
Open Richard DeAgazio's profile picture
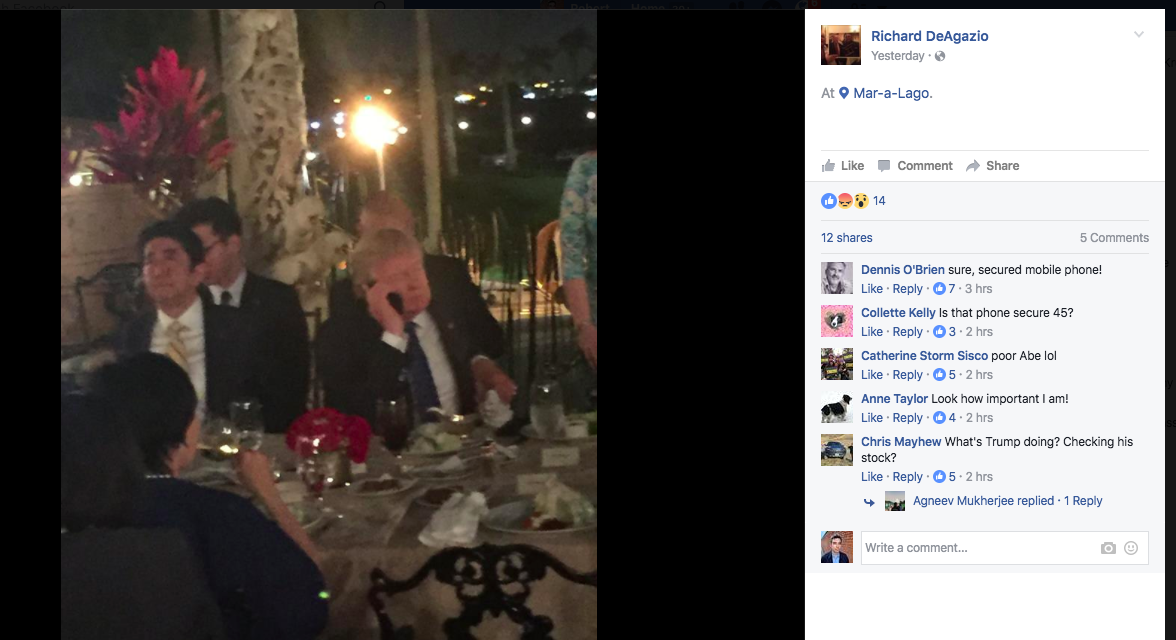point(840,45)
